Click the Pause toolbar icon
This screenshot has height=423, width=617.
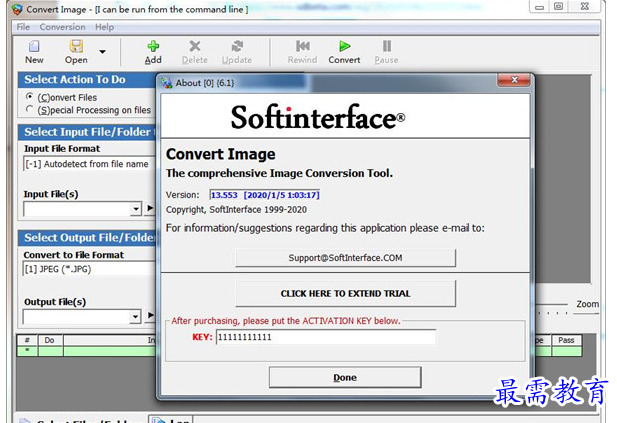[386, 46]
